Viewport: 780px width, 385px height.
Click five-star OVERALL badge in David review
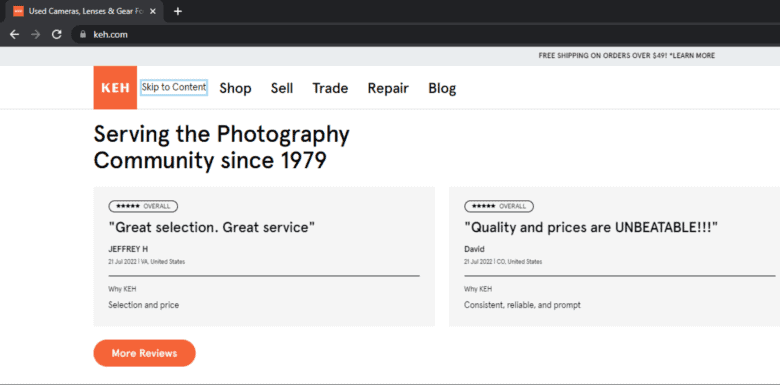click(x=499, y=206)
